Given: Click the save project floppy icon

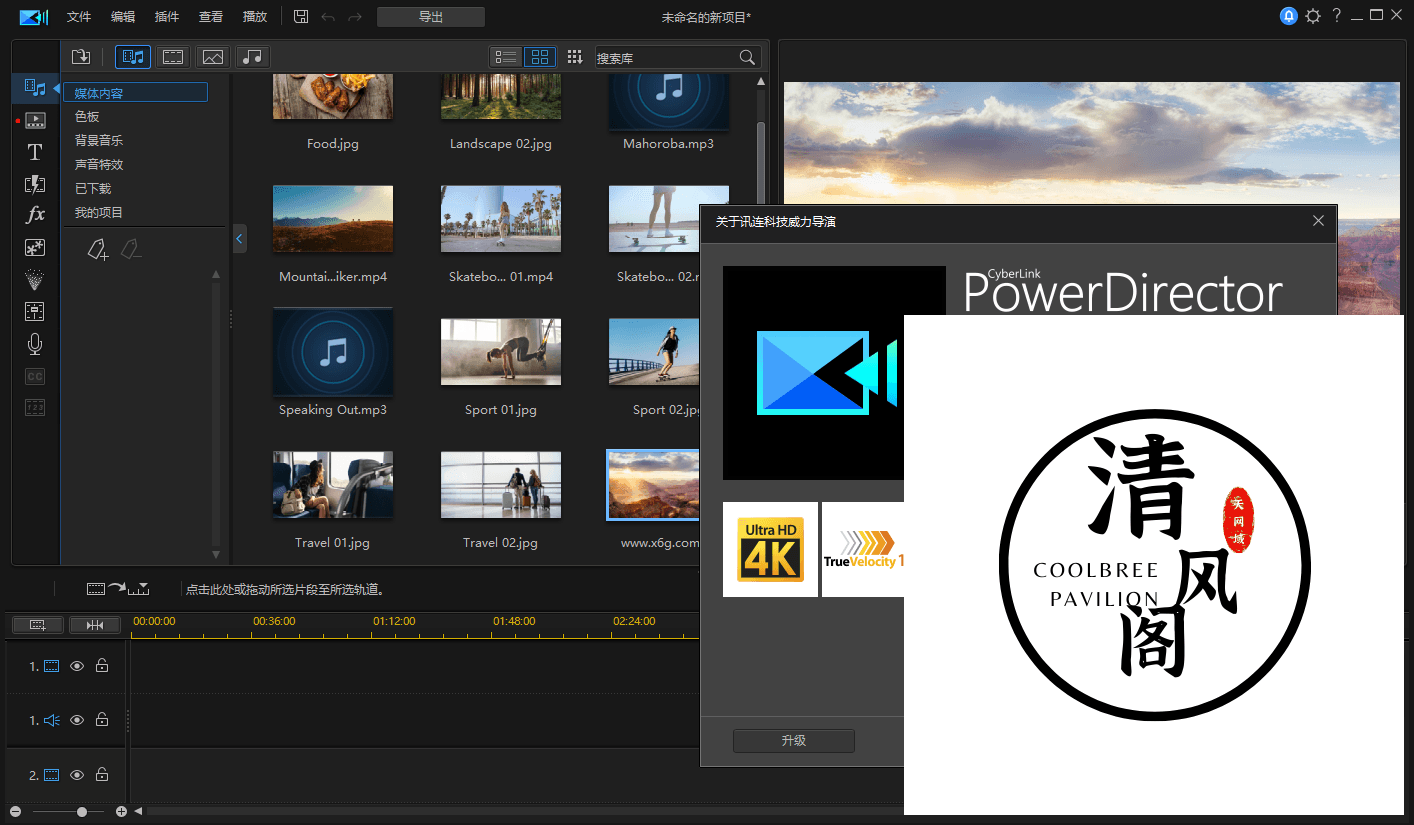Looking at the screenshot, I should click(x=301, y=17).
